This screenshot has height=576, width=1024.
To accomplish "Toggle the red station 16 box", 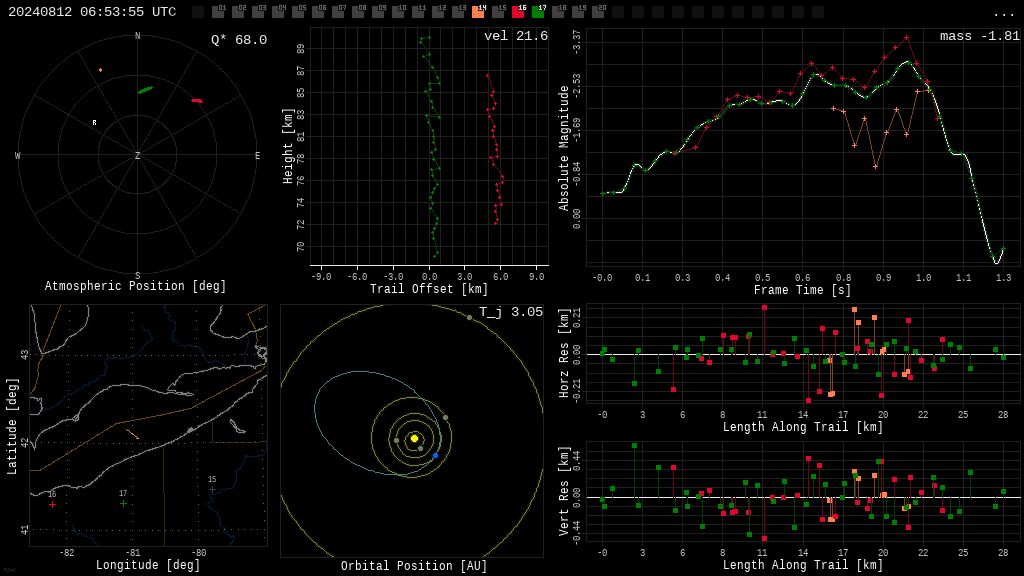I will pyautogui.click(x=519, y=11).
